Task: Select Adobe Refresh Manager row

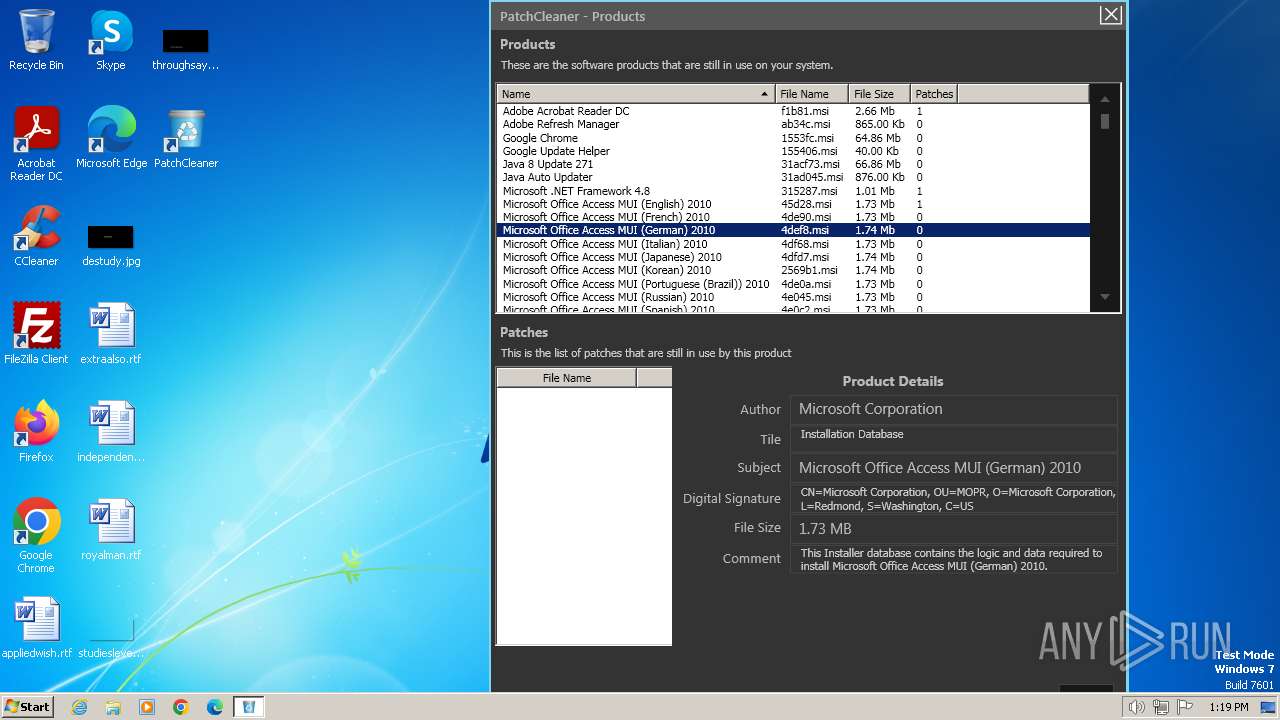Action: (x=793, y=124)
